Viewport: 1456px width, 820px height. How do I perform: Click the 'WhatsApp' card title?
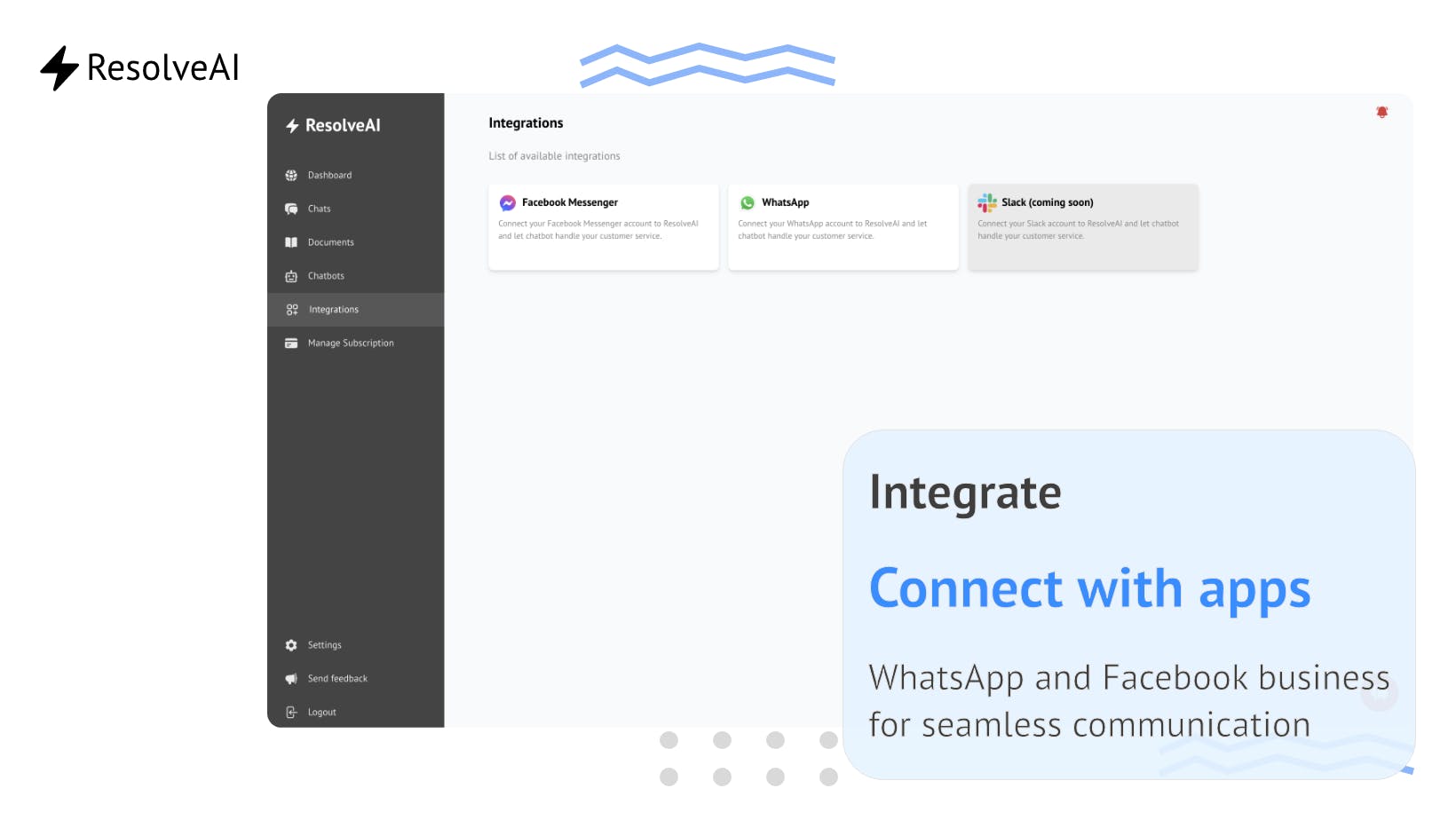pos(786,203)
